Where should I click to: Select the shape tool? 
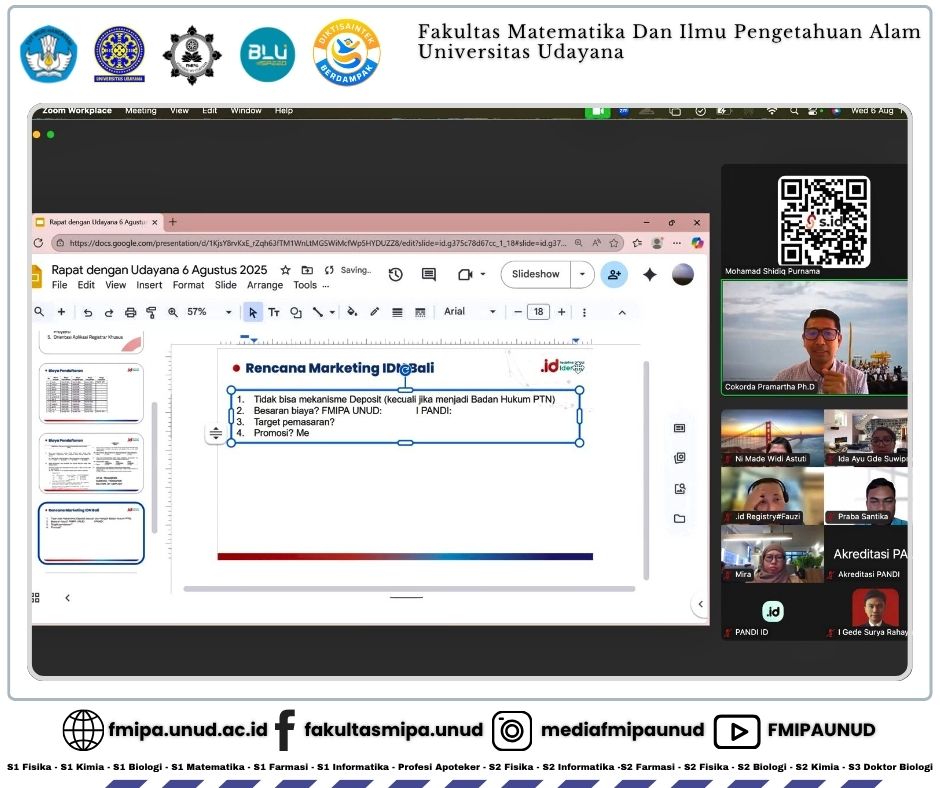[x=296, y=312]
